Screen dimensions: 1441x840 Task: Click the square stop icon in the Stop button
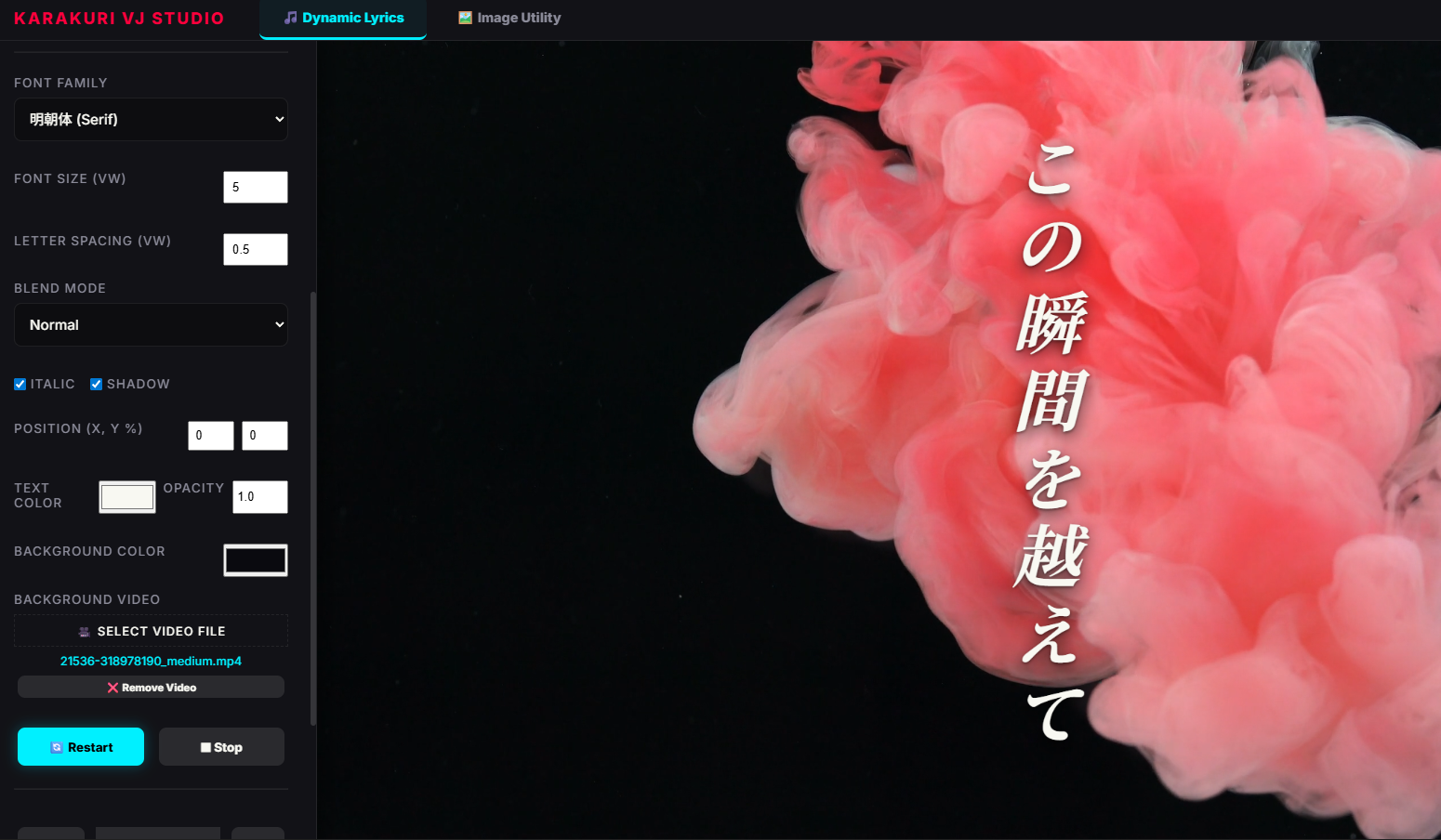coord(208,746)
